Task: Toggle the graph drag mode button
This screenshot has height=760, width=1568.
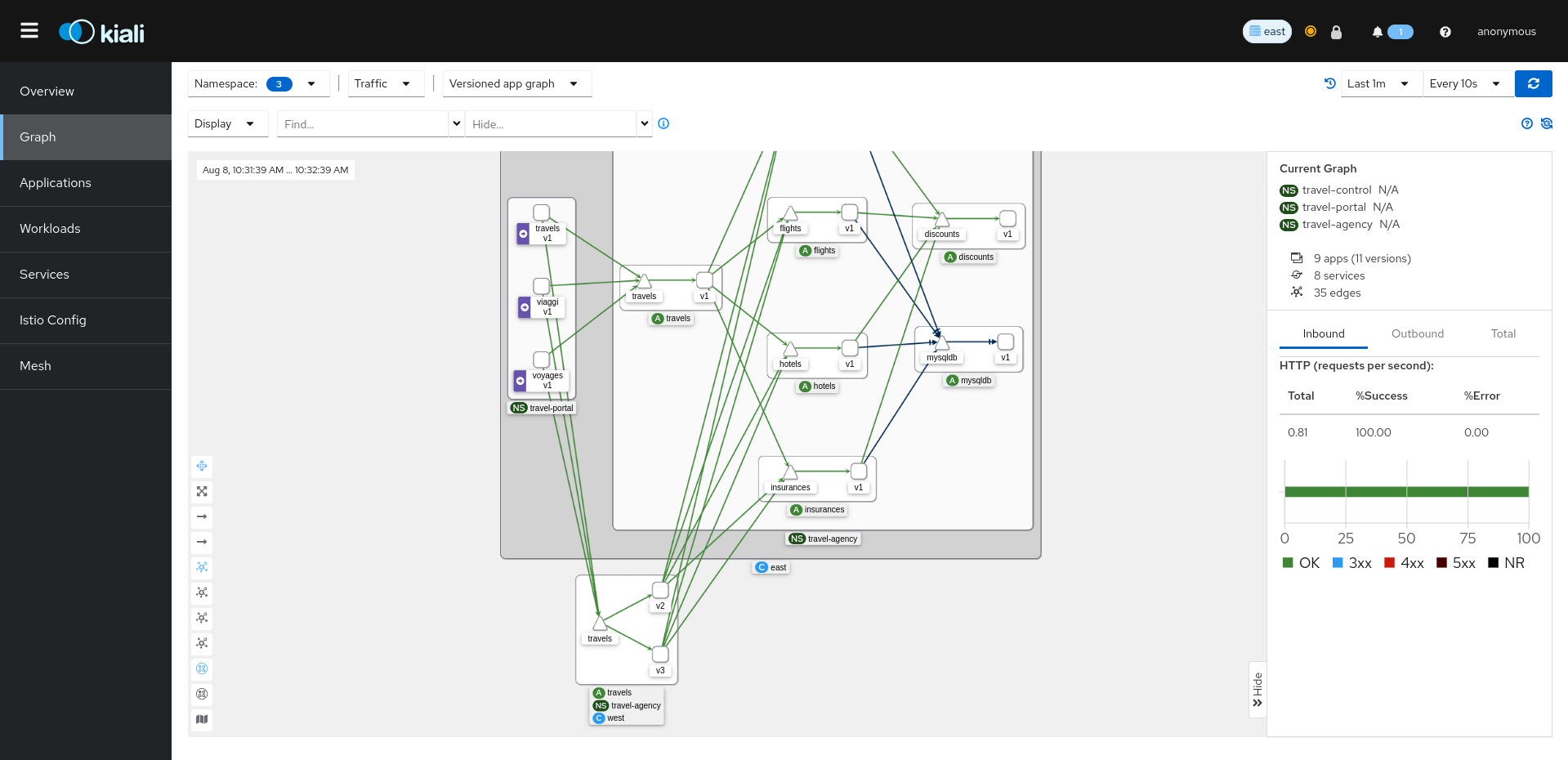Action: [x=202, y=466]
